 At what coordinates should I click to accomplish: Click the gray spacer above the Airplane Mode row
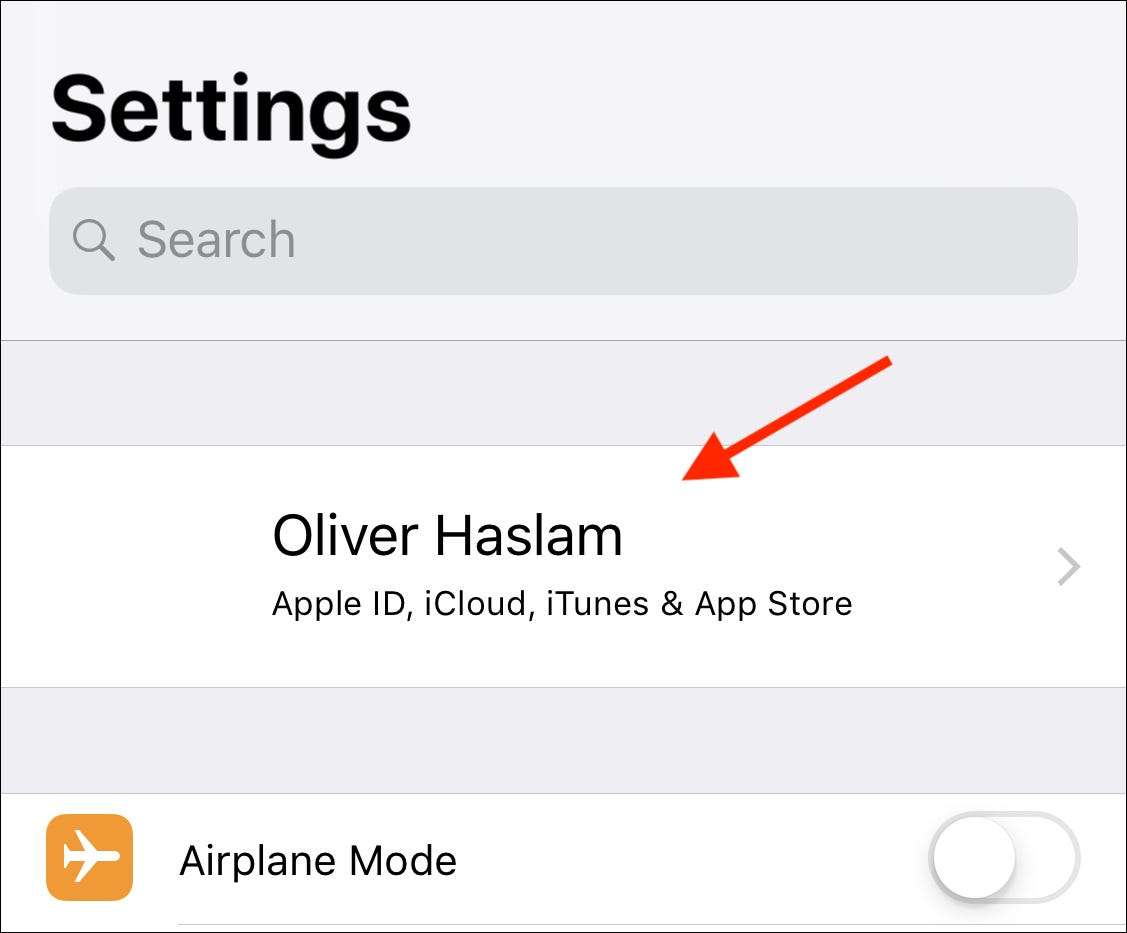(563, 740)
